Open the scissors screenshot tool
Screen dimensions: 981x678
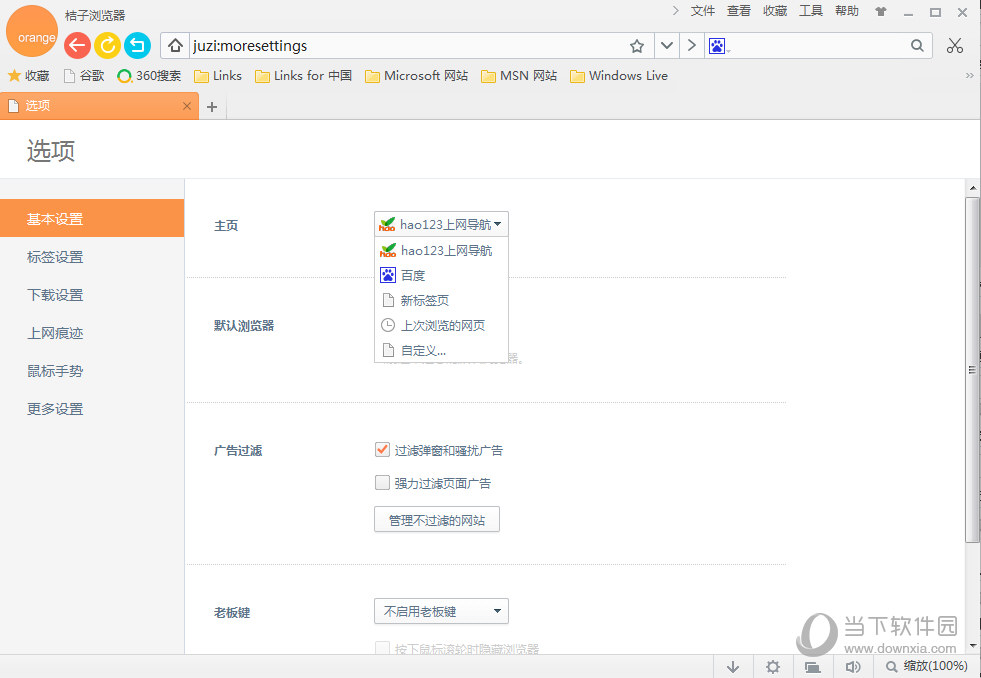coord(954,46)
